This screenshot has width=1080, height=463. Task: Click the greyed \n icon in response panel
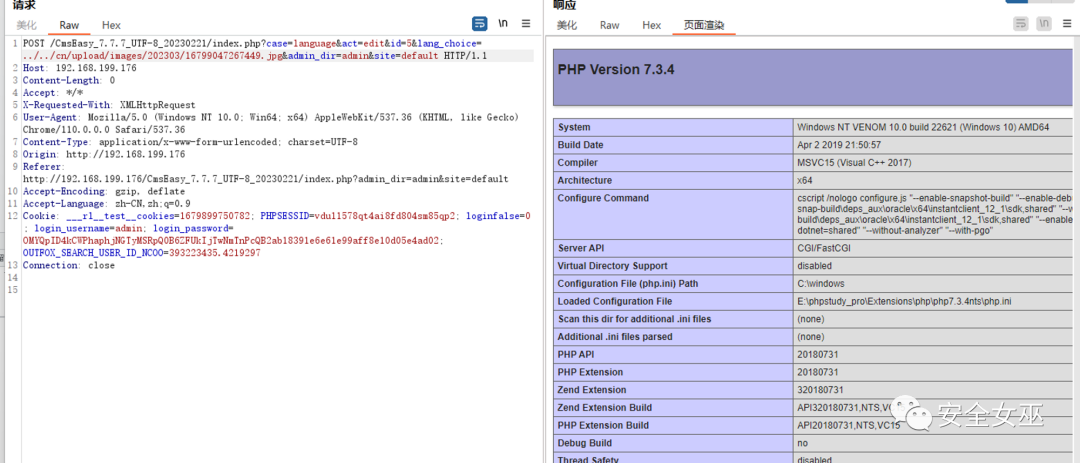1045,23
